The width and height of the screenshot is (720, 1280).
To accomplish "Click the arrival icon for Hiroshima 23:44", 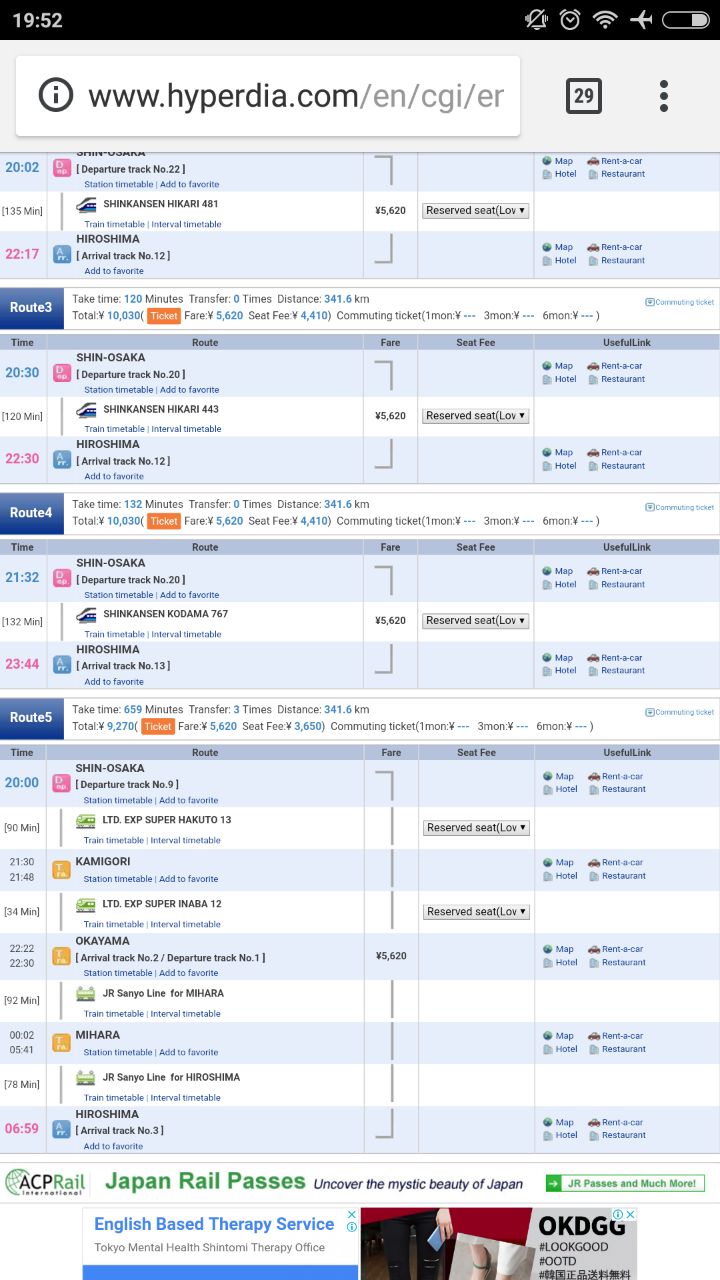I will coord(62,664).
